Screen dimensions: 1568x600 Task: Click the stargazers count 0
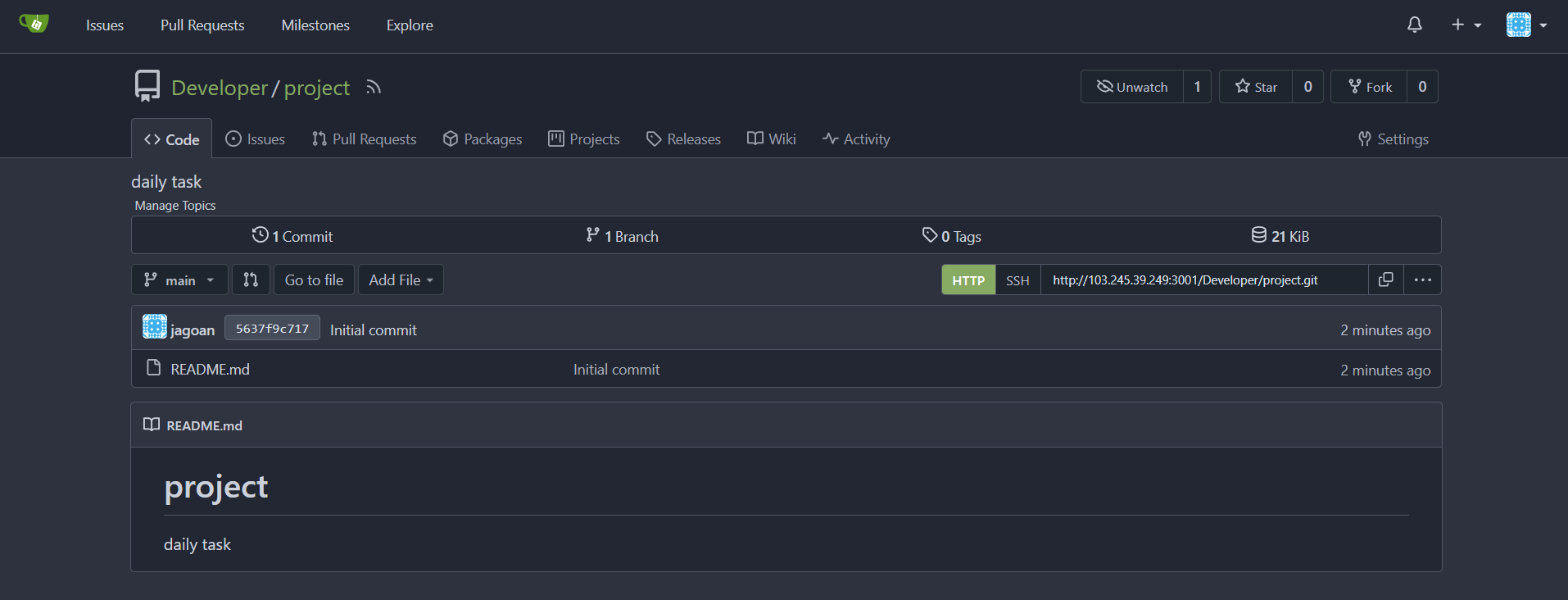[x=1307, y=87]
